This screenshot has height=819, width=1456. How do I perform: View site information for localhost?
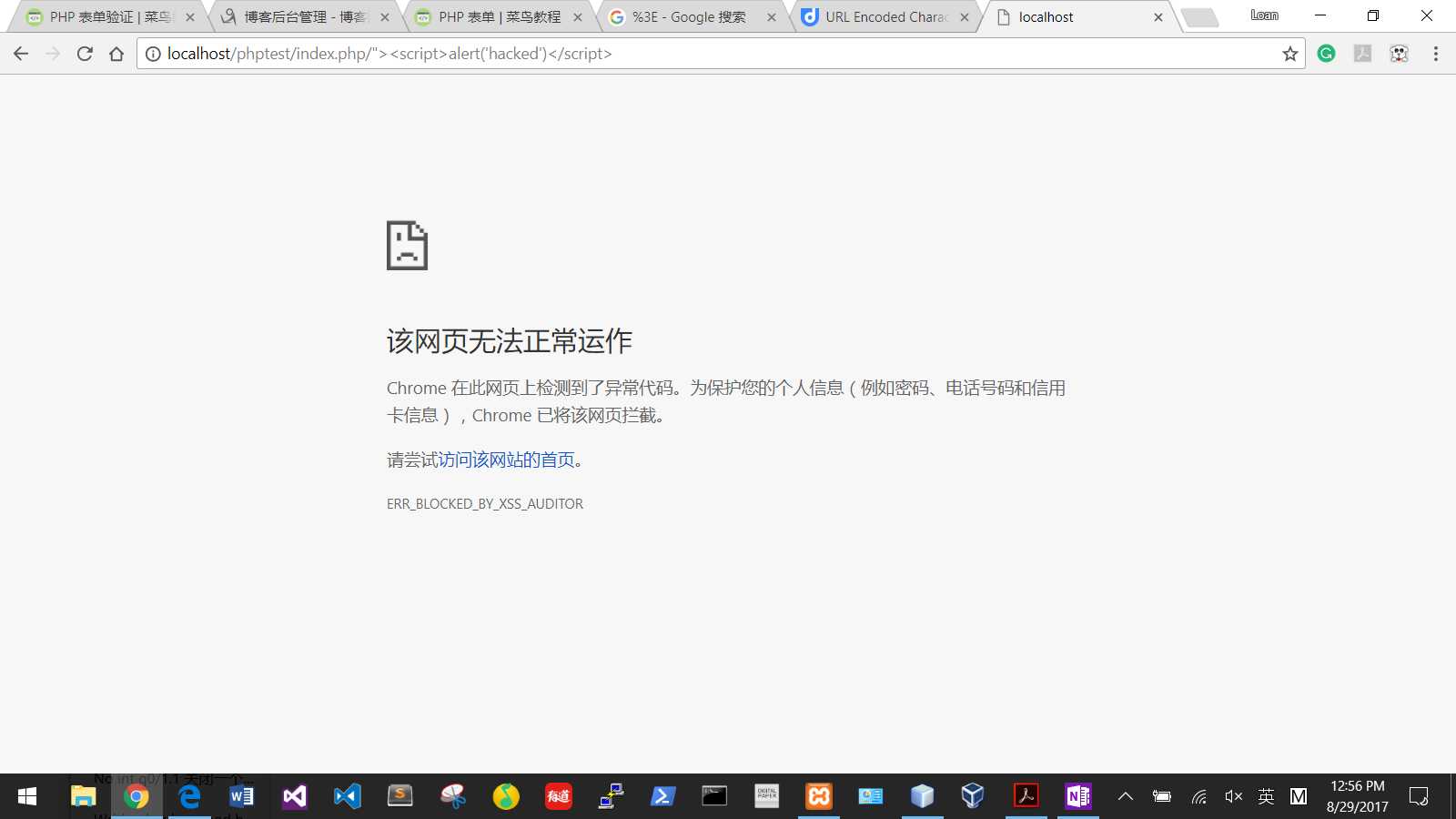coord(153,54)
